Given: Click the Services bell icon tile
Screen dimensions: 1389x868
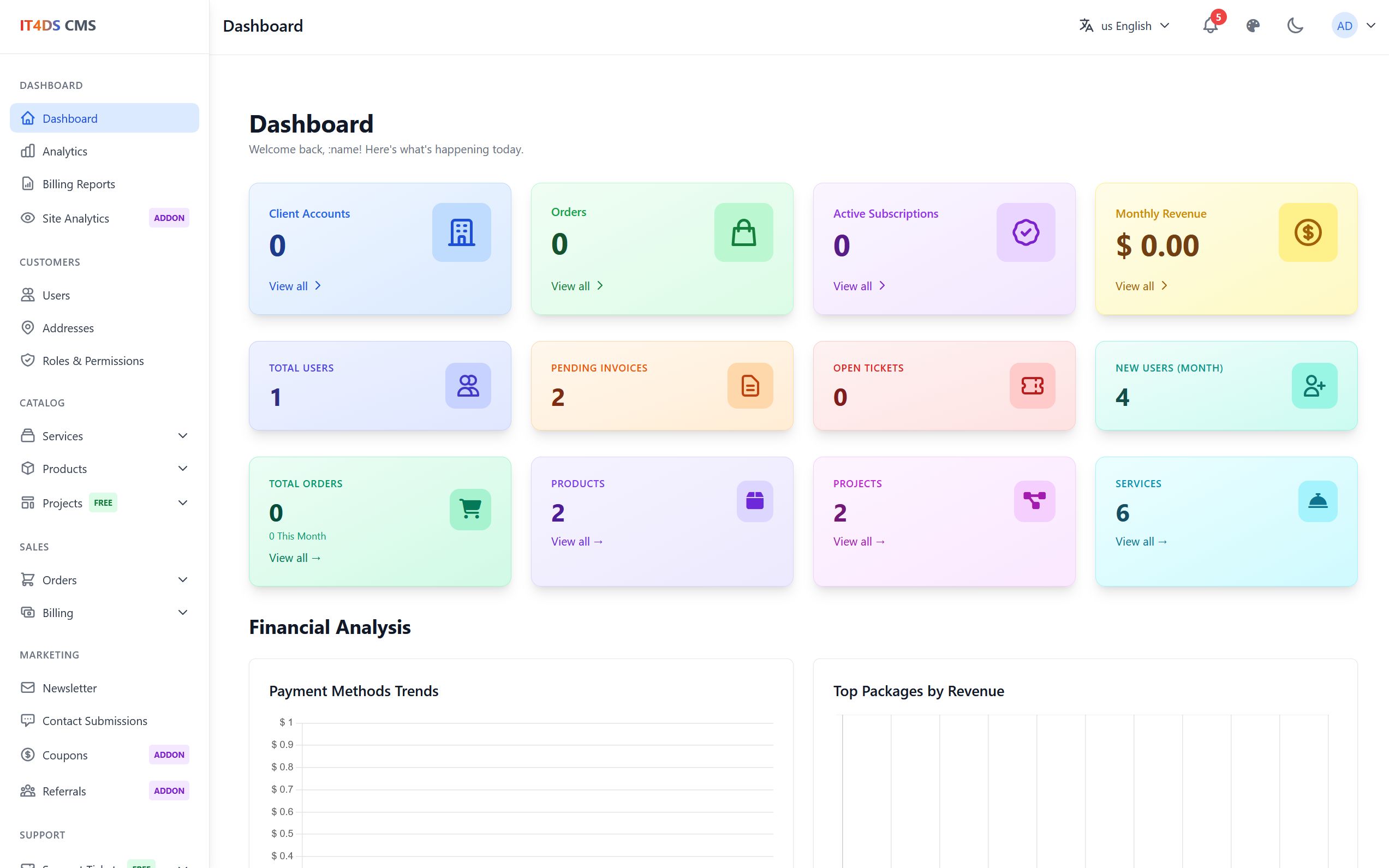Looking at the screenshot, I should tap(1317, 501).
